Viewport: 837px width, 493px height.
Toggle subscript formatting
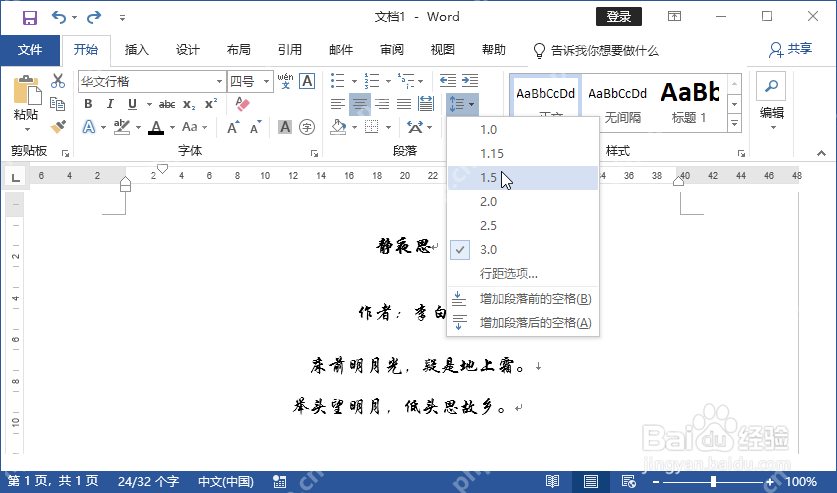(189, 104)
